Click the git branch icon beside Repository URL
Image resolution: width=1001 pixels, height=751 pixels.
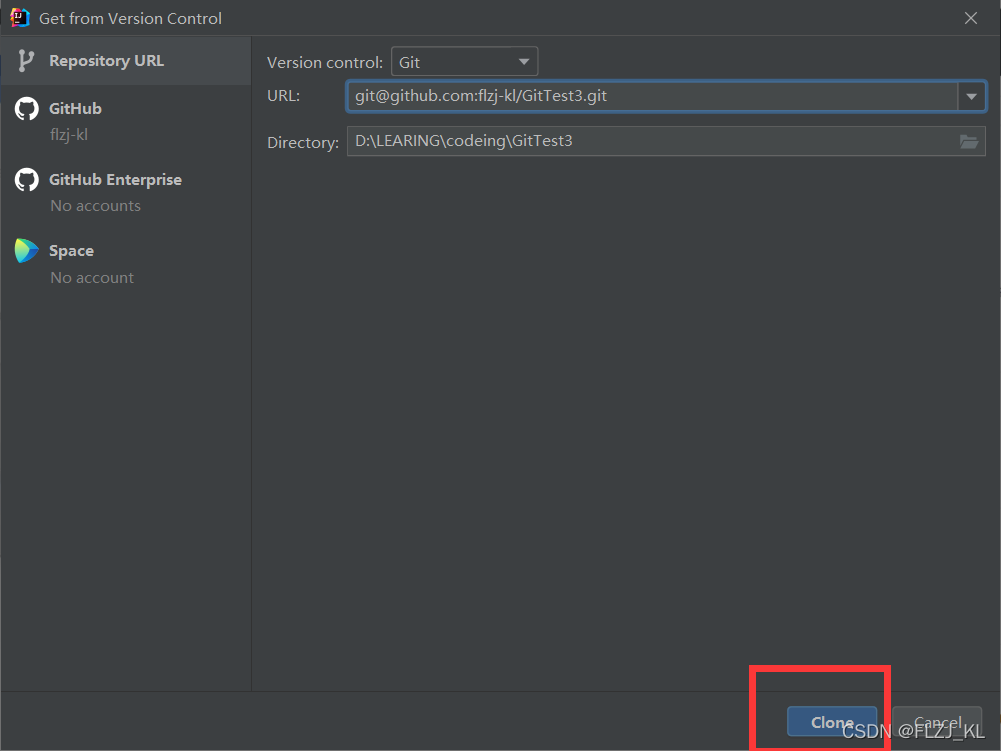[x=26, y=61]
